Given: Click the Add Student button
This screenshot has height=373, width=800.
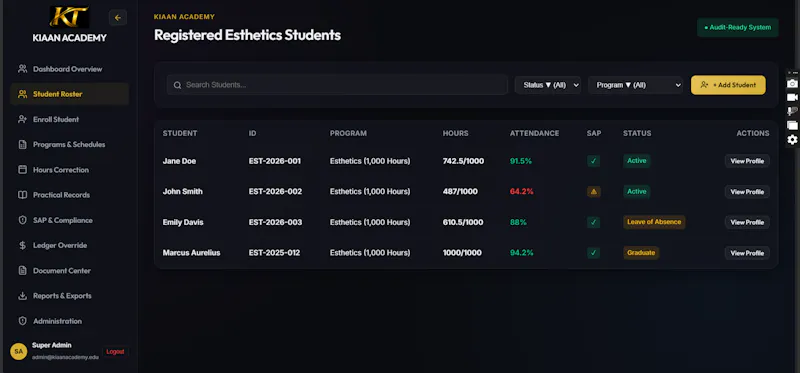Looking at the screenshot, I should [x=728, y=85].
